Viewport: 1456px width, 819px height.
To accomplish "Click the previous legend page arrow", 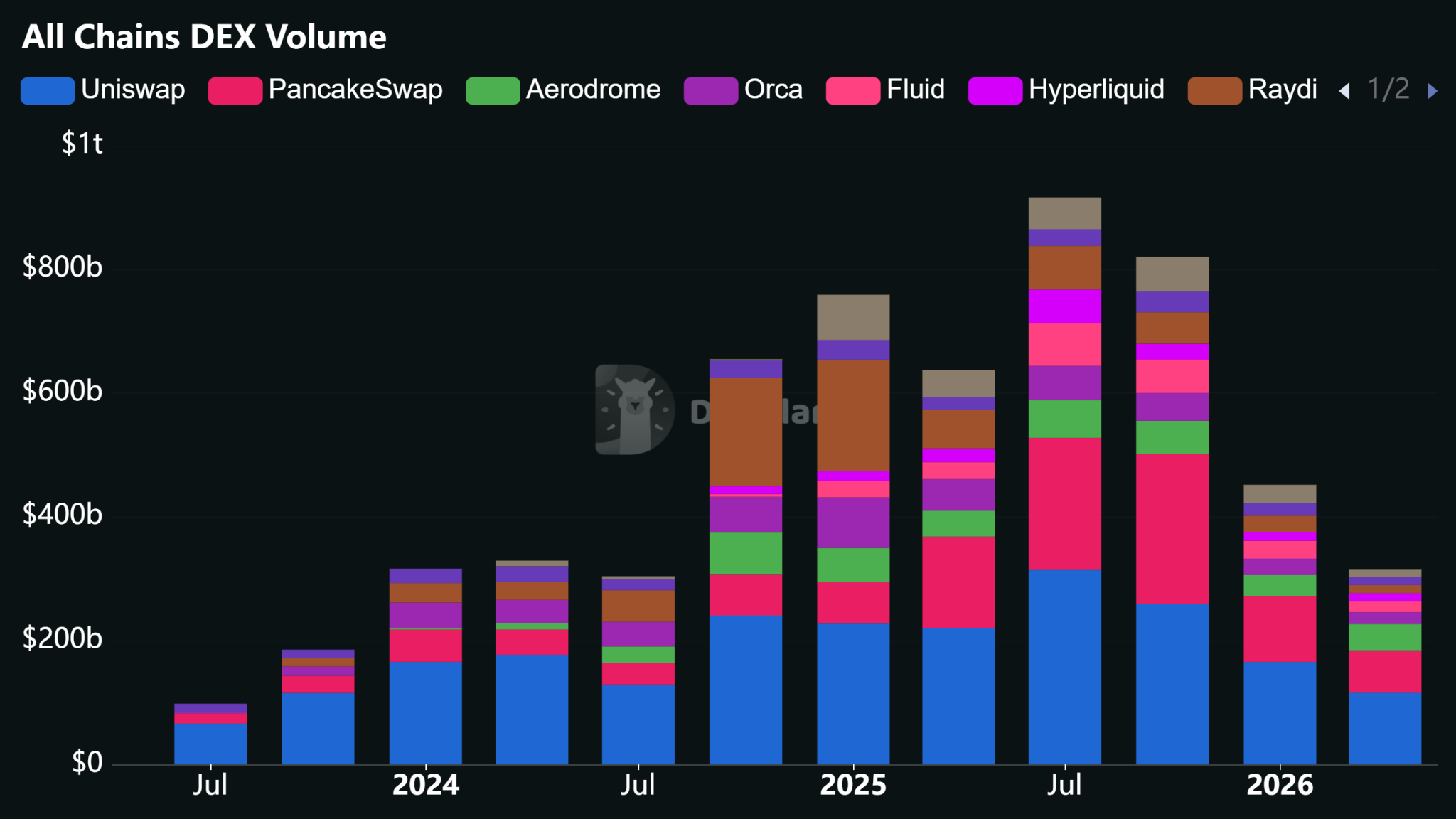I will tap(1344, 91).
